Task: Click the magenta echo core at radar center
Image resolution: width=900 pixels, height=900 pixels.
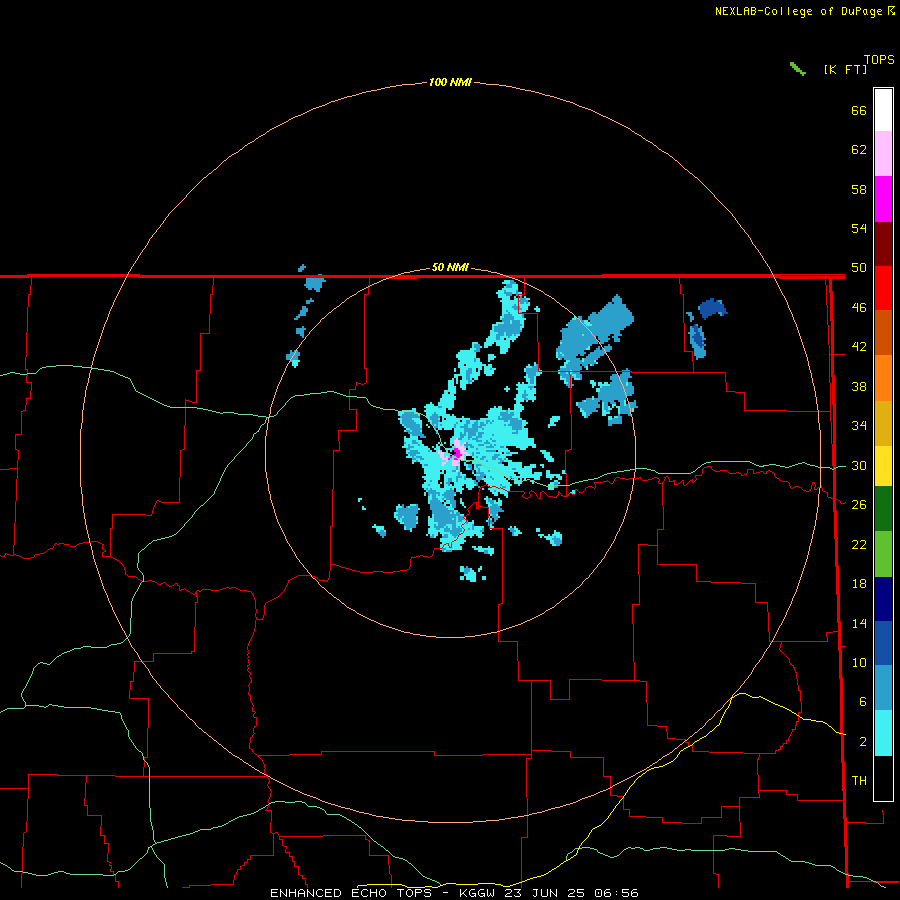Action: coord(456,453)
